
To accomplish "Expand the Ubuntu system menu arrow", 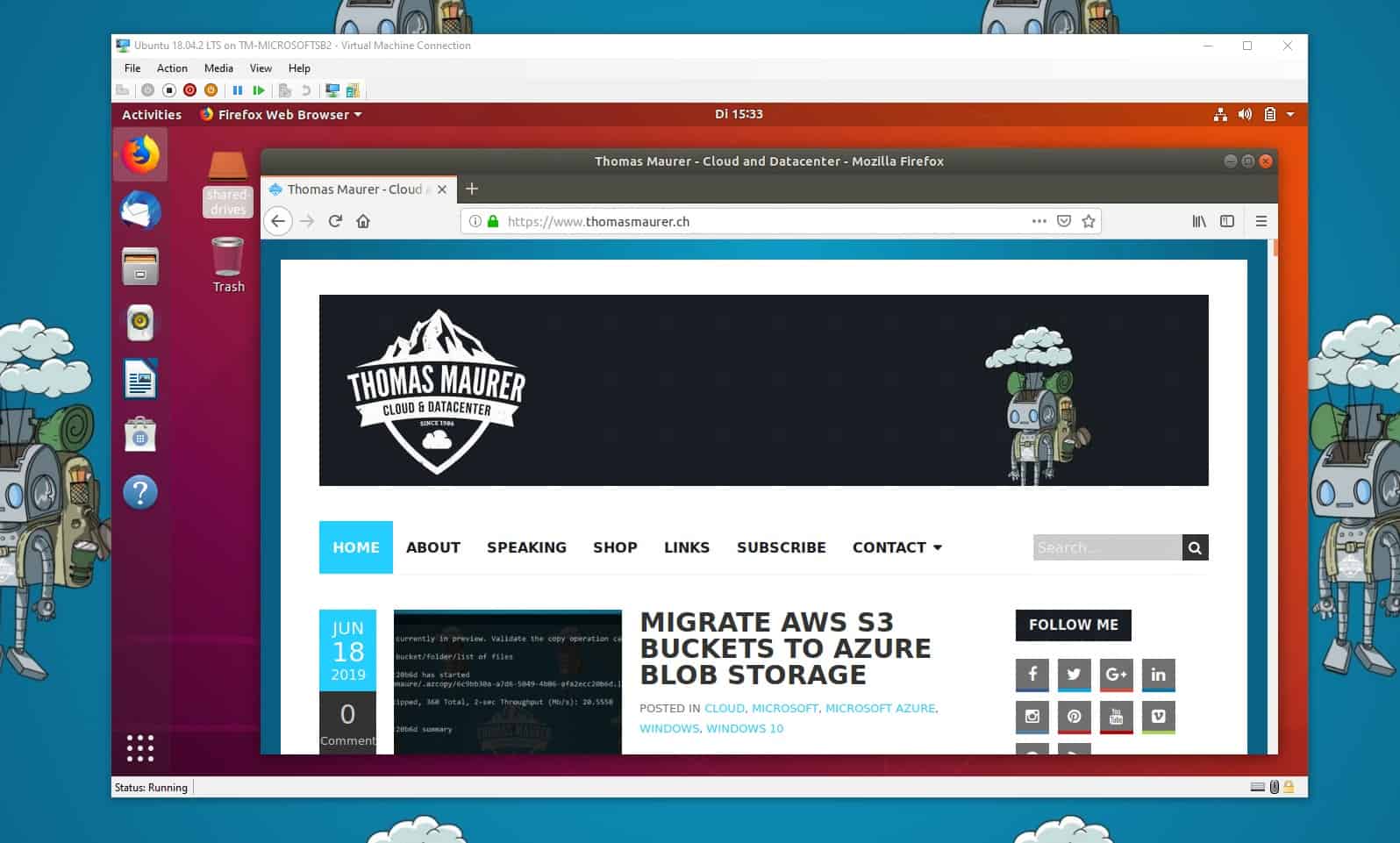I will pos(1290,115).
